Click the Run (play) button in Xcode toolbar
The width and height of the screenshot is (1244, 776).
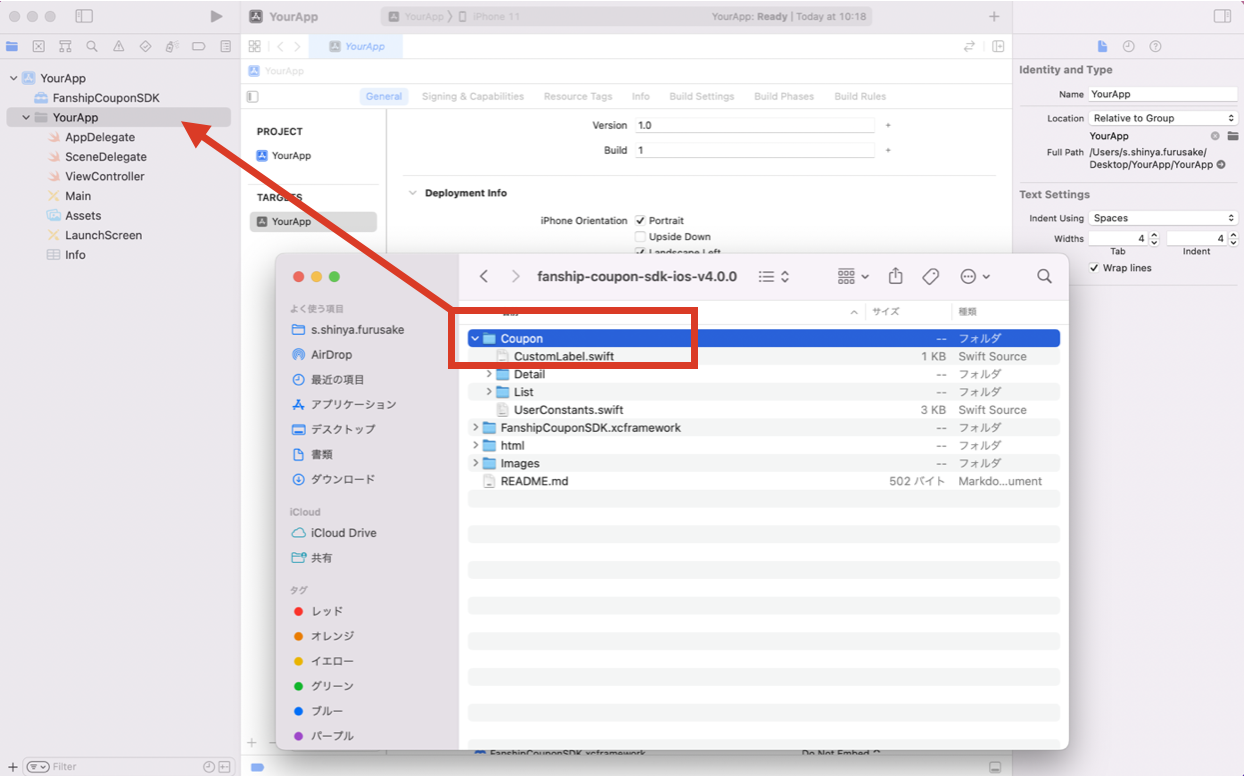[x=216, y=17]
